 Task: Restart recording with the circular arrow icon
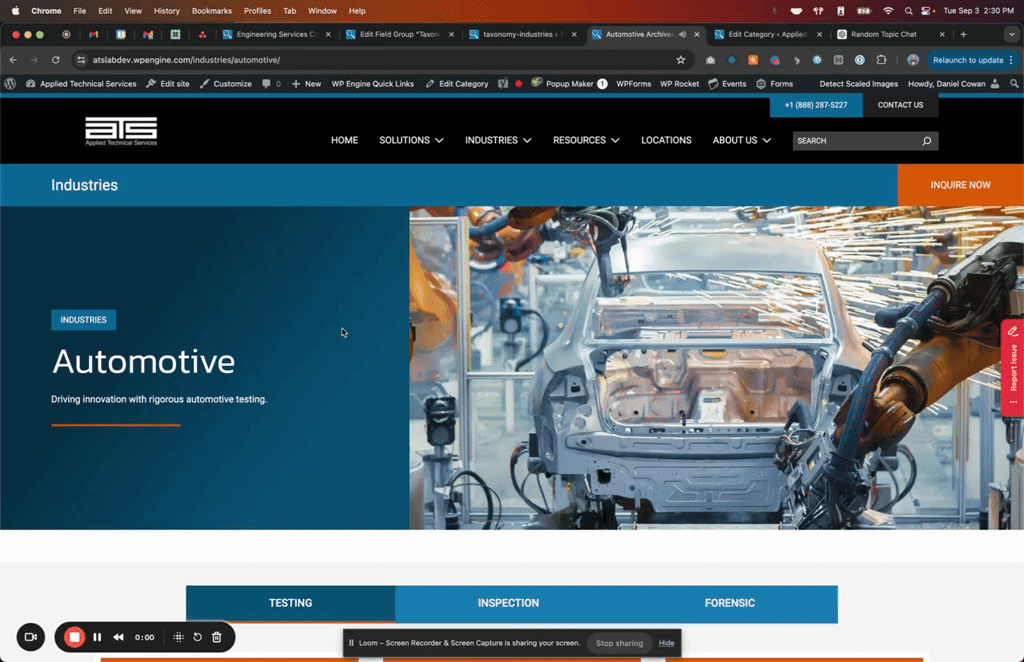tap(197, 637)
